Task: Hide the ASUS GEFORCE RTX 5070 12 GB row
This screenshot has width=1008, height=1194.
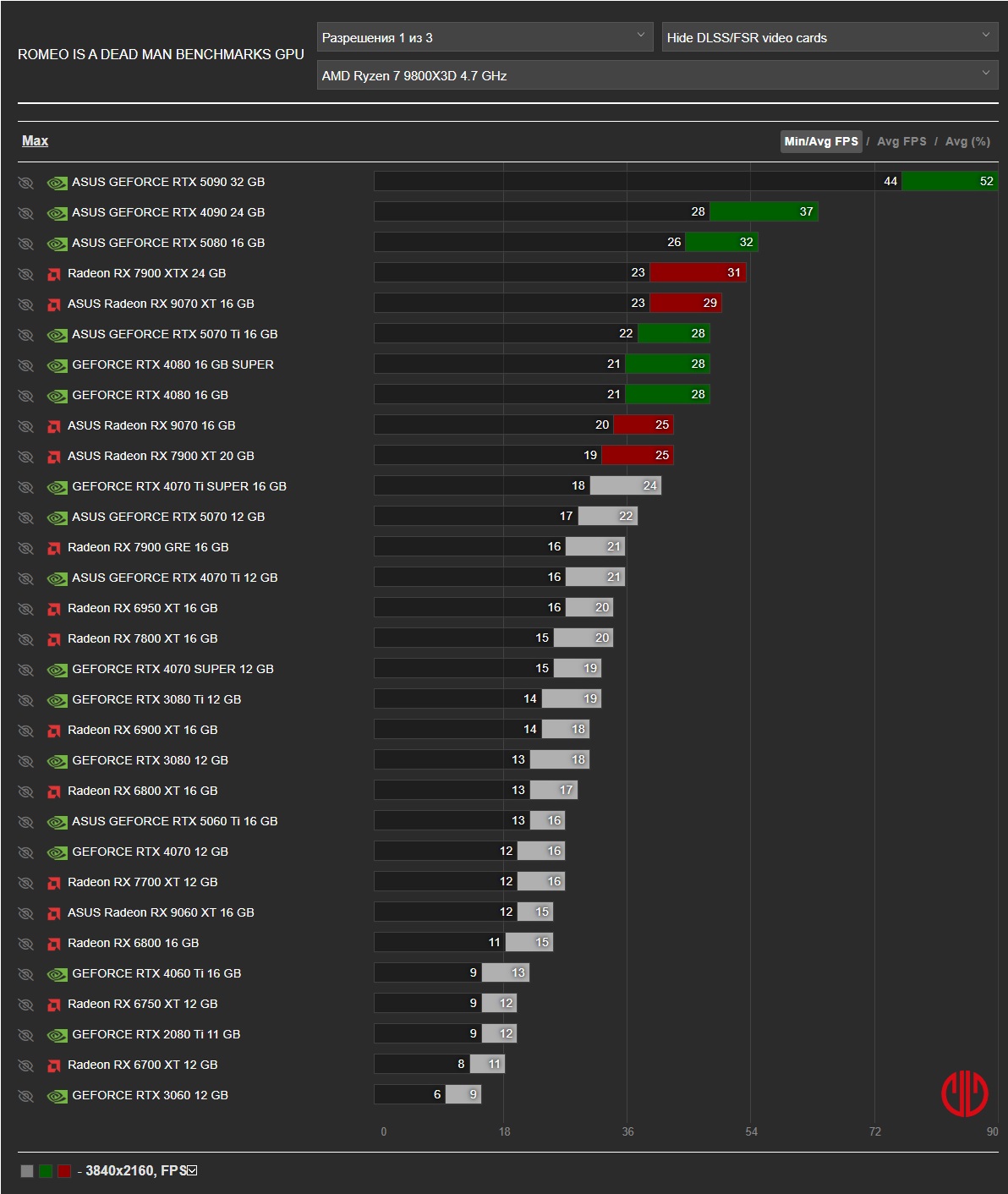Action: click(x=25, y=518)
